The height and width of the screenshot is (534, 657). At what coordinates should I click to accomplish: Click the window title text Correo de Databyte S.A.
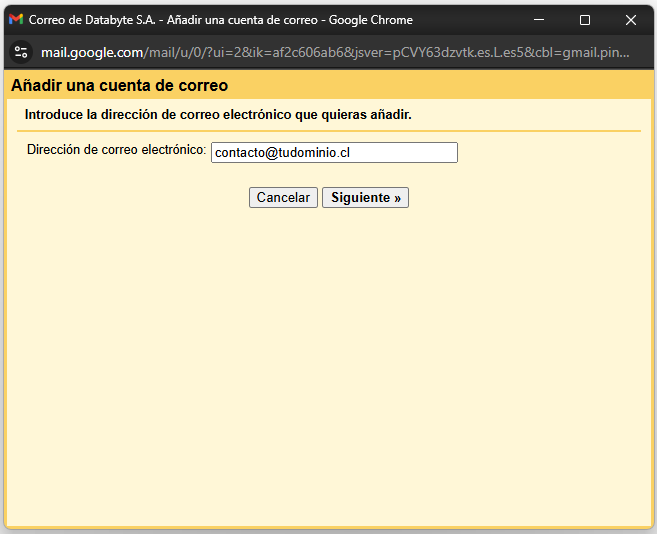pyautogui.click(x=92, y=20)
